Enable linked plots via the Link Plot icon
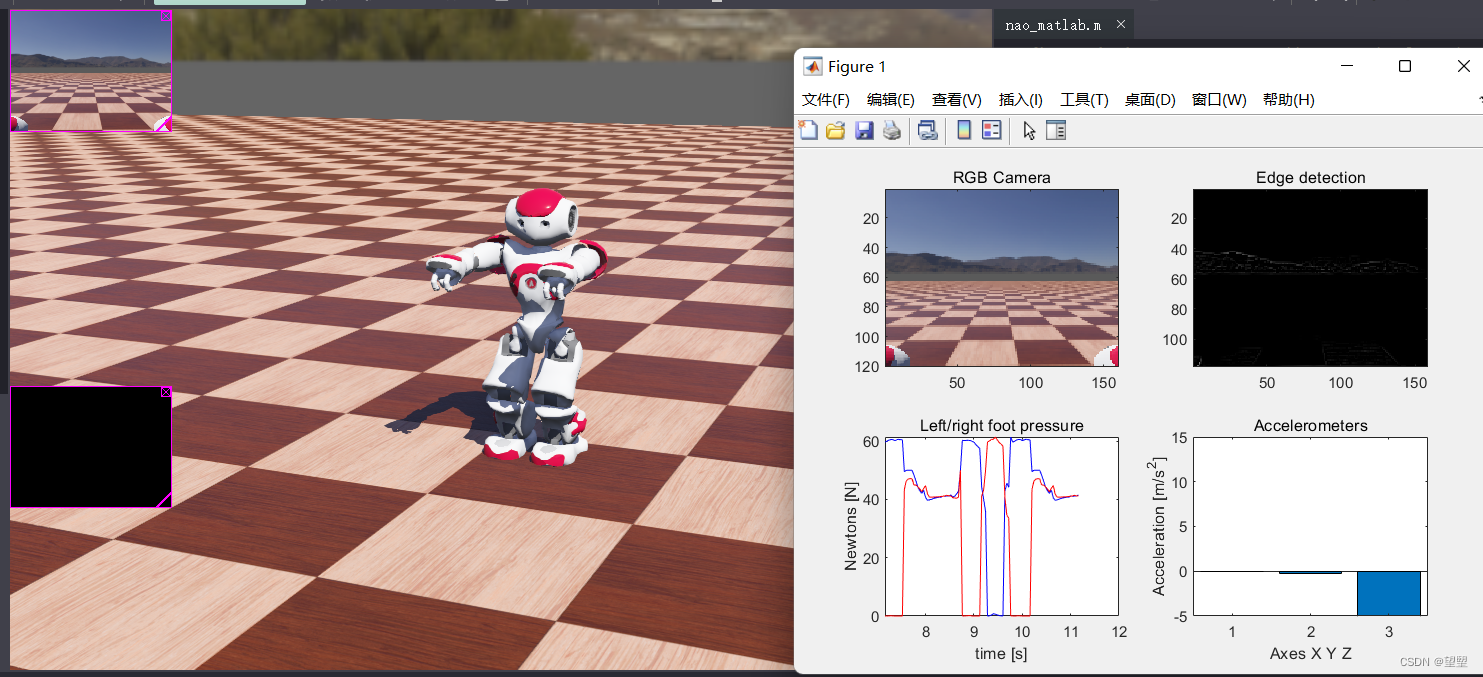This screenshot has width=1483, height=677. click(x=927, y=130)
